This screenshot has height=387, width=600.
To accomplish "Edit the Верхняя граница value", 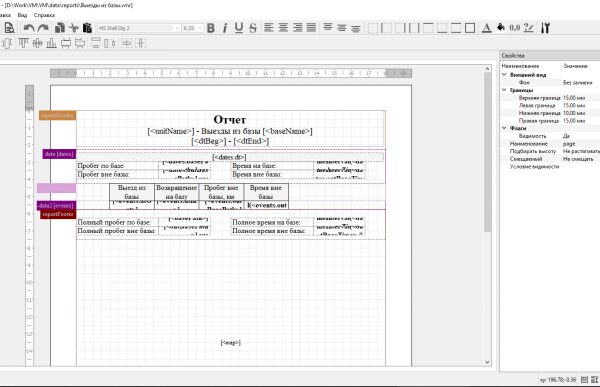I will (574, 98).
